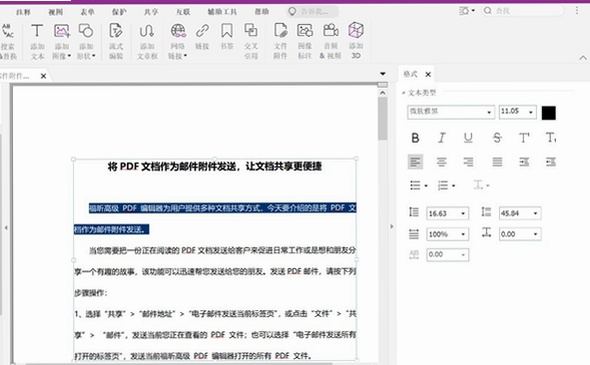Open the document tab list arrow
Viewport: 590px width, 365px height.
click(383, 74)
